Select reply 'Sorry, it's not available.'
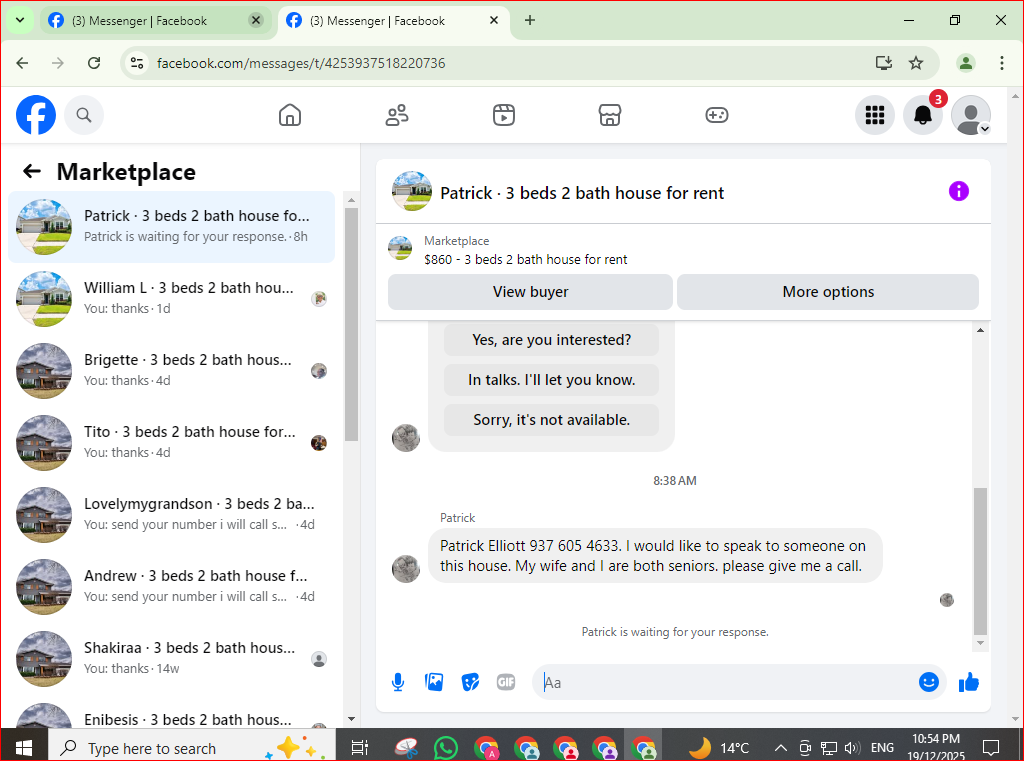Viewport: 1024px width, 761px height. (x=551, y=420)
